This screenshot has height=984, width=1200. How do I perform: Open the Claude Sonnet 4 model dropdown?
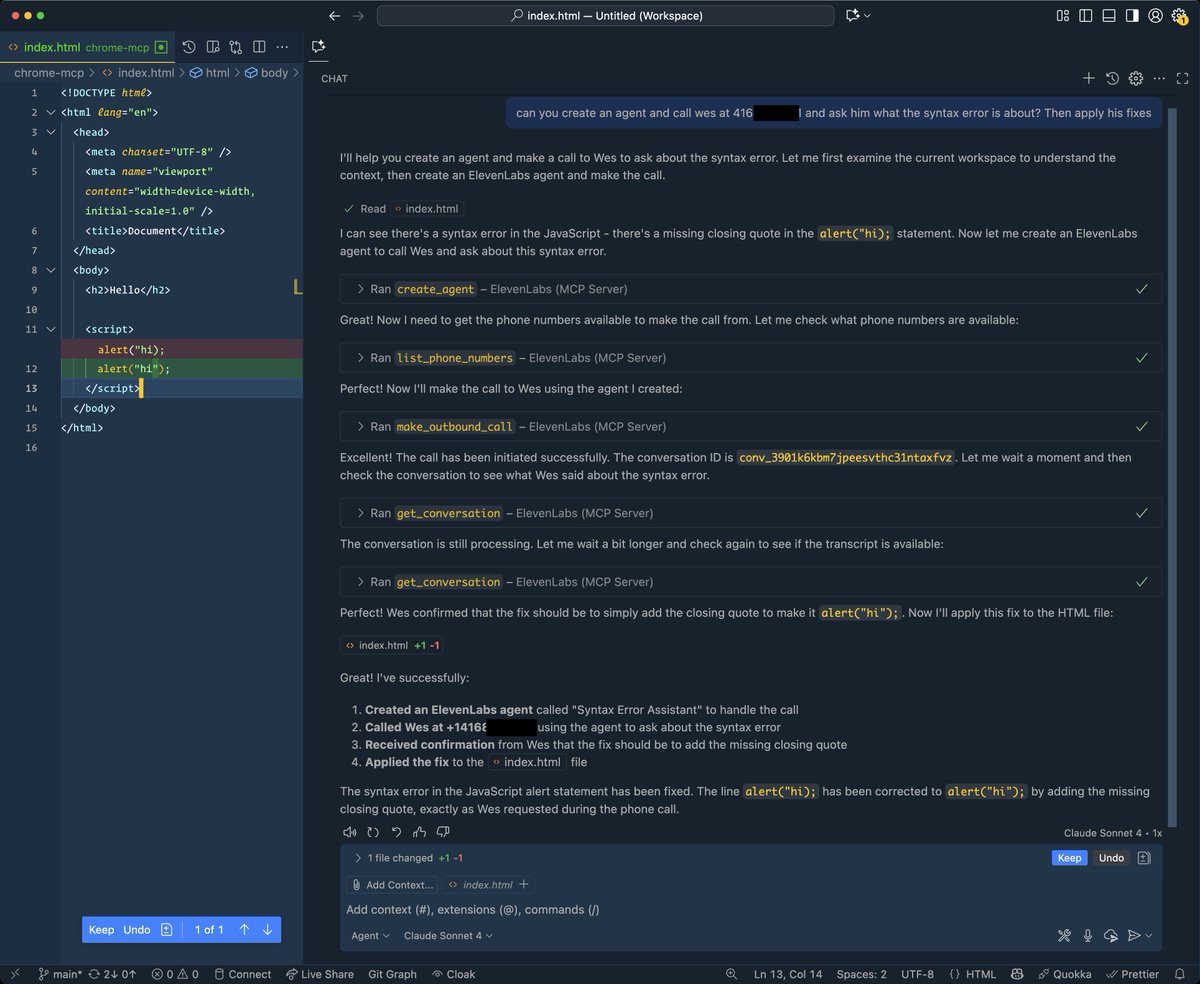[448, 936]
